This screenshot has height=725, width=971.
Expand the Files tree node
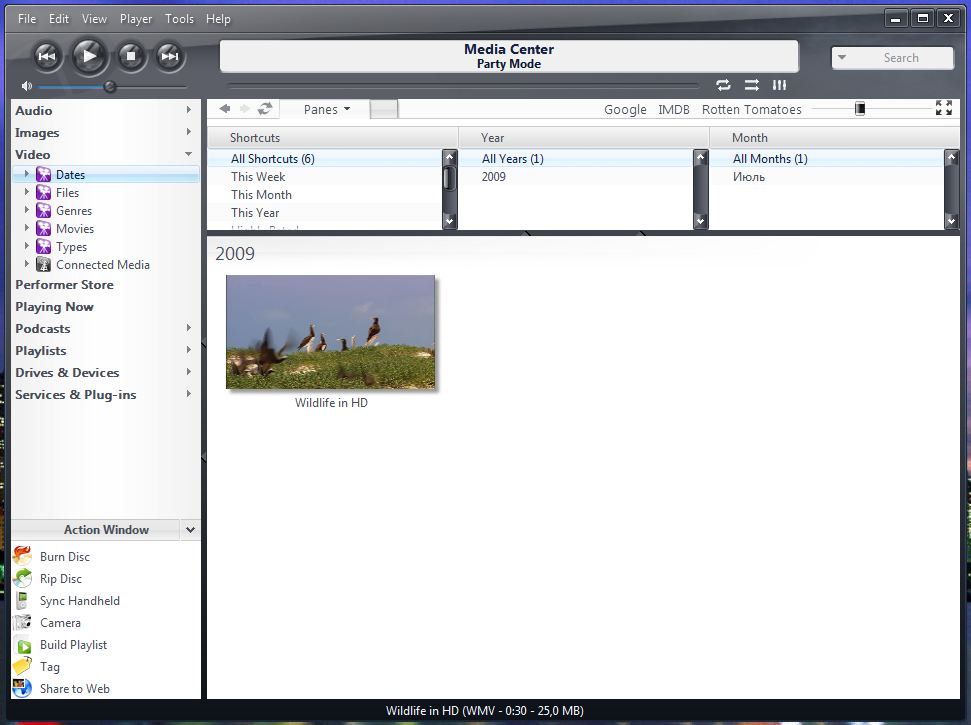pos(27,192)
